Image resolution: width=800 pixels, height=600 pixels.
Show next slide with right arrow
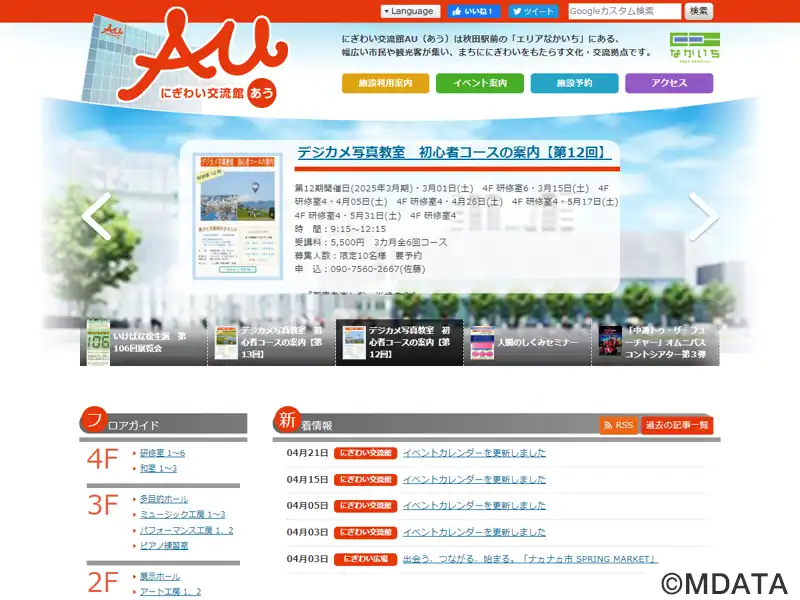pyautogui.click(x=704, y=216)
